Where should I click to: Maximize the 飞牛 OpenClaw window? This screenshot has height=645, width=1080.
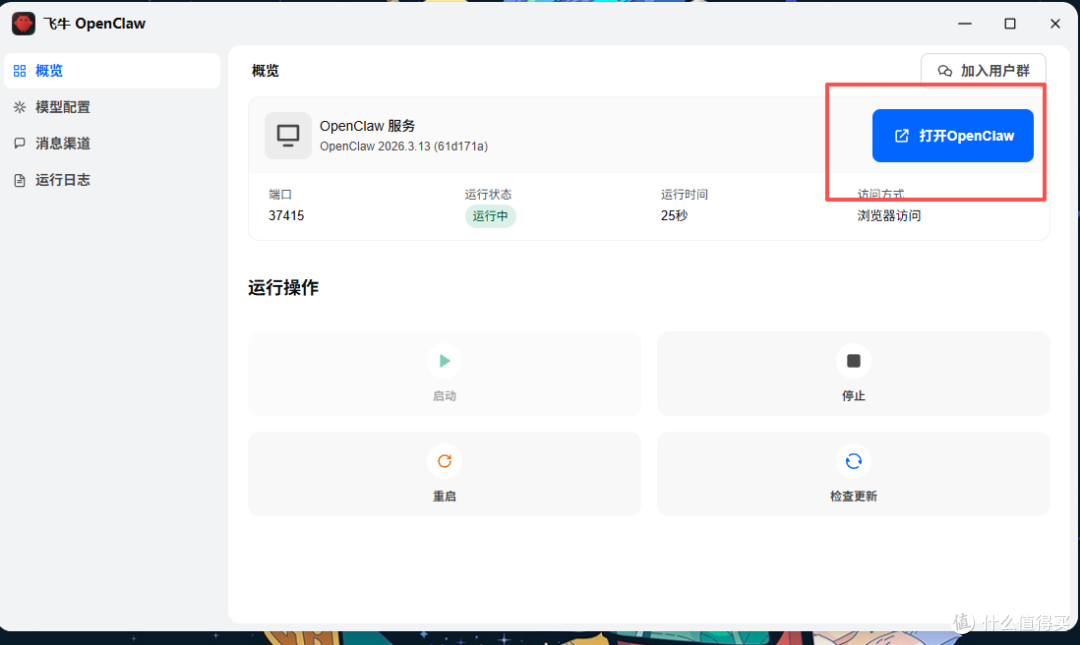(x=1010, y=23)
